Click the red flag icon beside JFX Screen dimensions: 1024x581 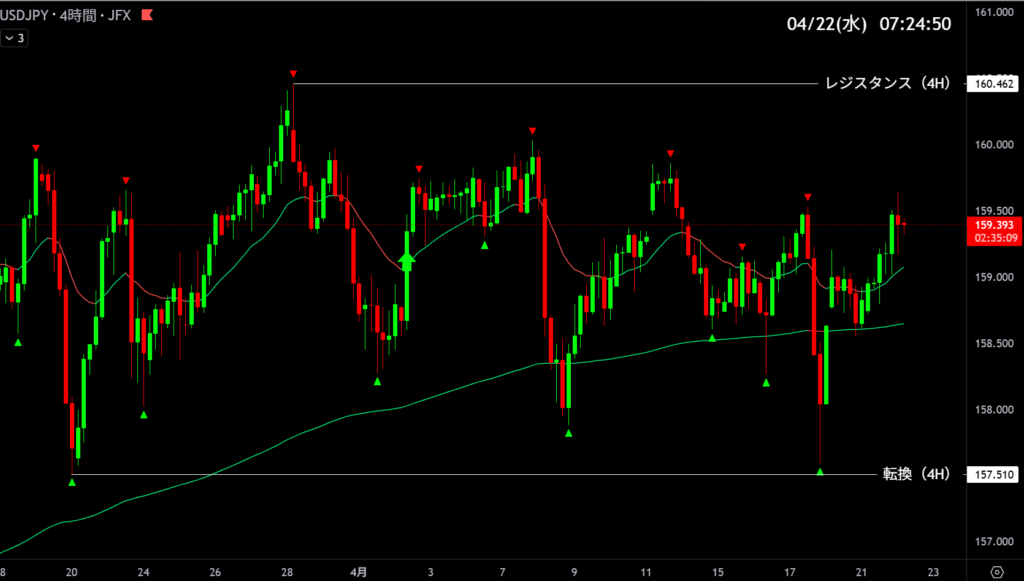[147, 15]
